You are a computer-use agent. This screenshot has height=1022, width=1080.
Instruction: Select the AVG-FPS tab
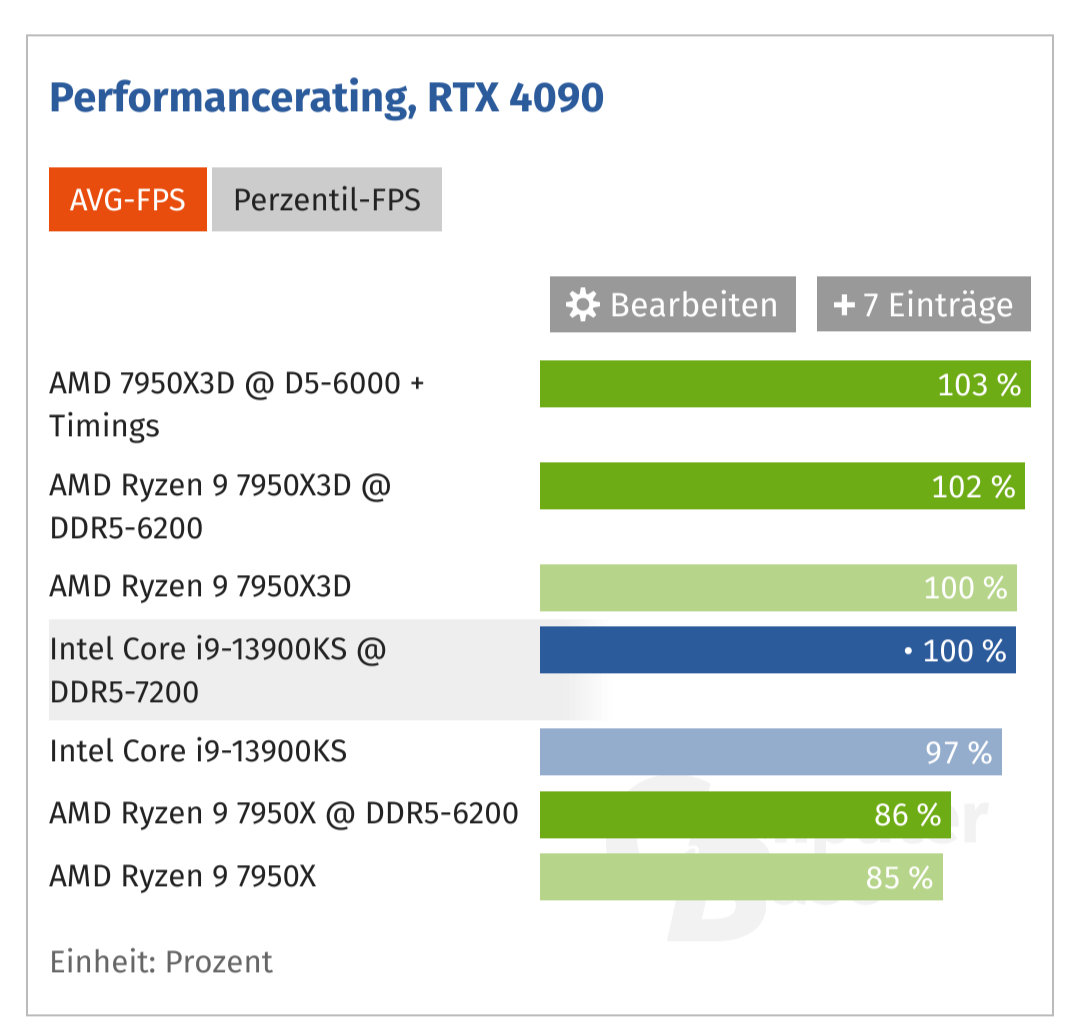127,199
